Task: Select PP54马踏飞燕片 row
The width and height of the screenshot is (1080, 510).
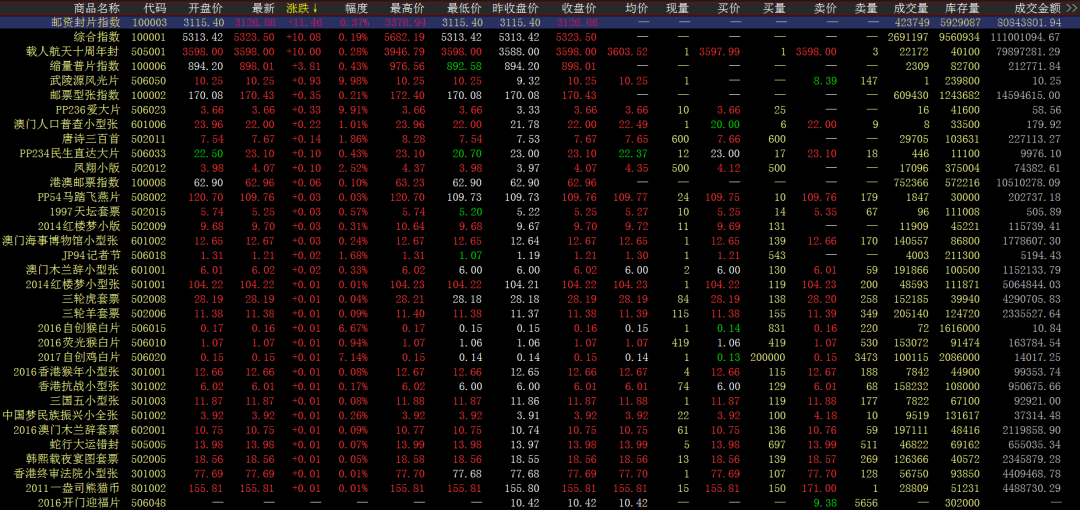Action: (x=540, y=197)
